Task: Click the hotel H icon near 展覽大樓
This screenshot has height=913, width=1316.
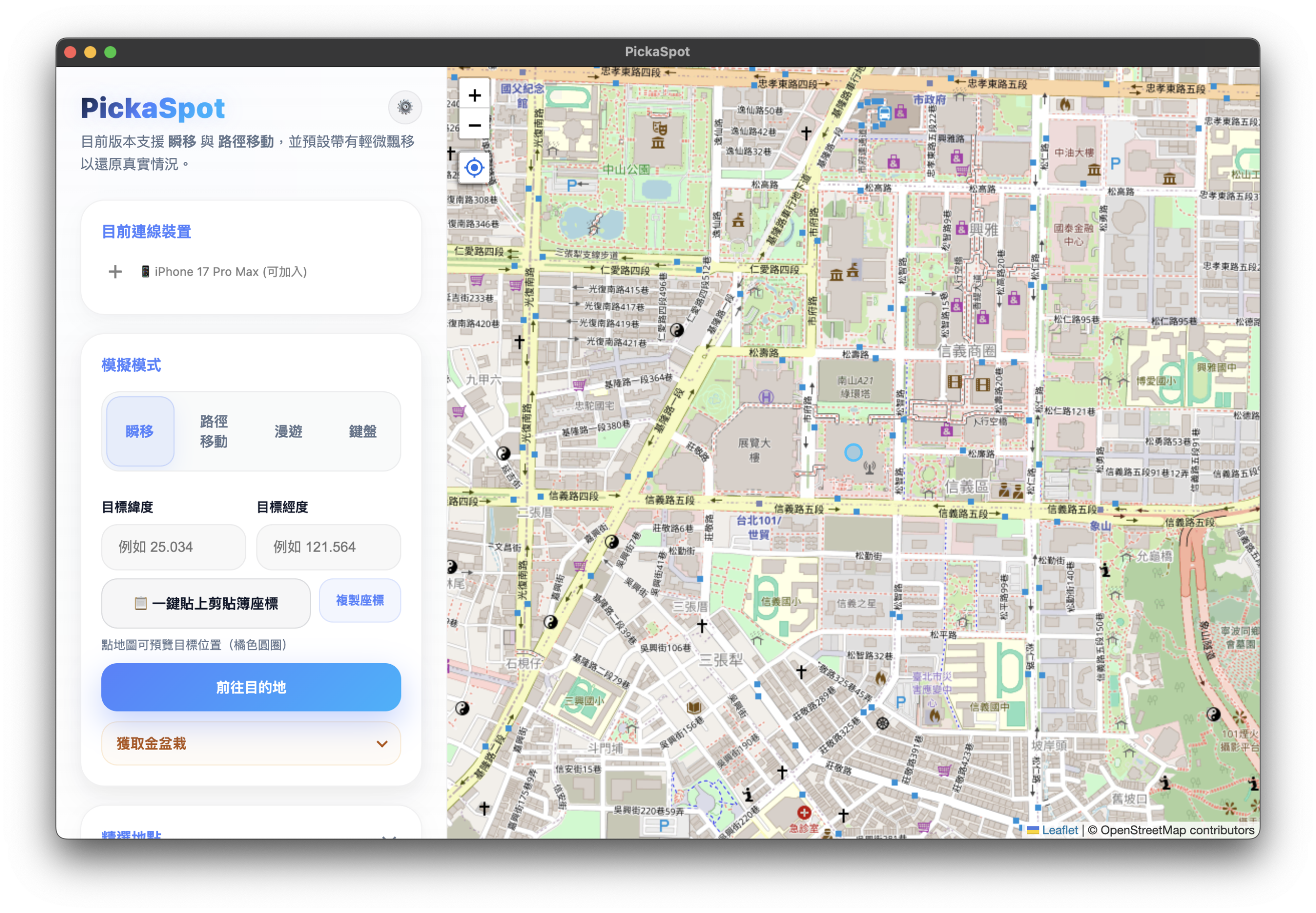Action: [766, 396]
